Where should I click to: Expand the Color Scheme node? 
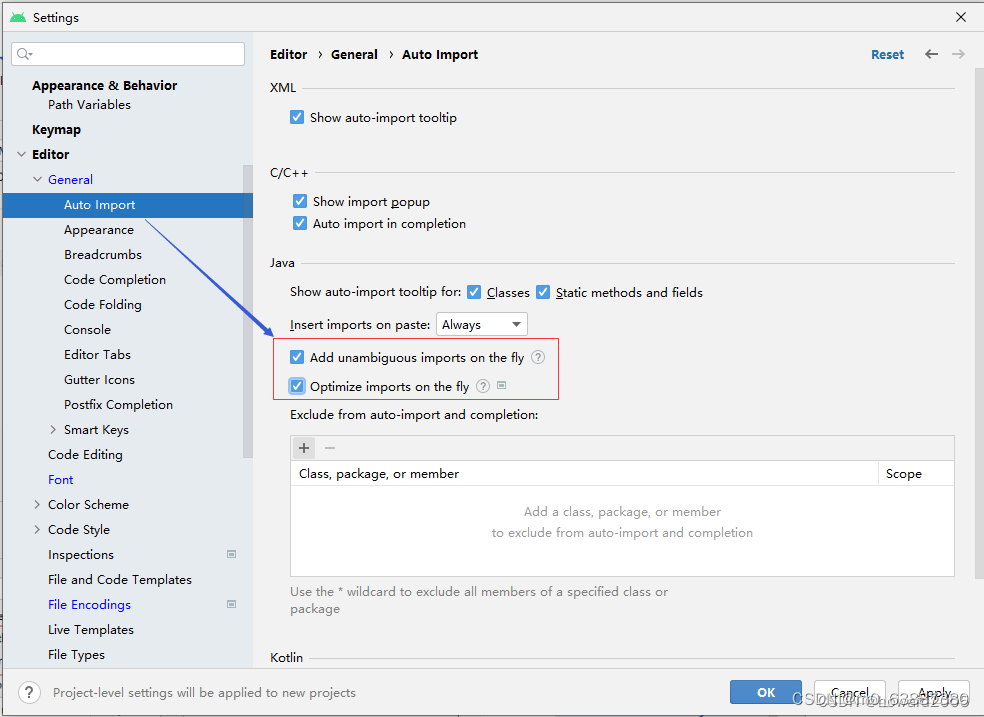(x=37, y=504)
